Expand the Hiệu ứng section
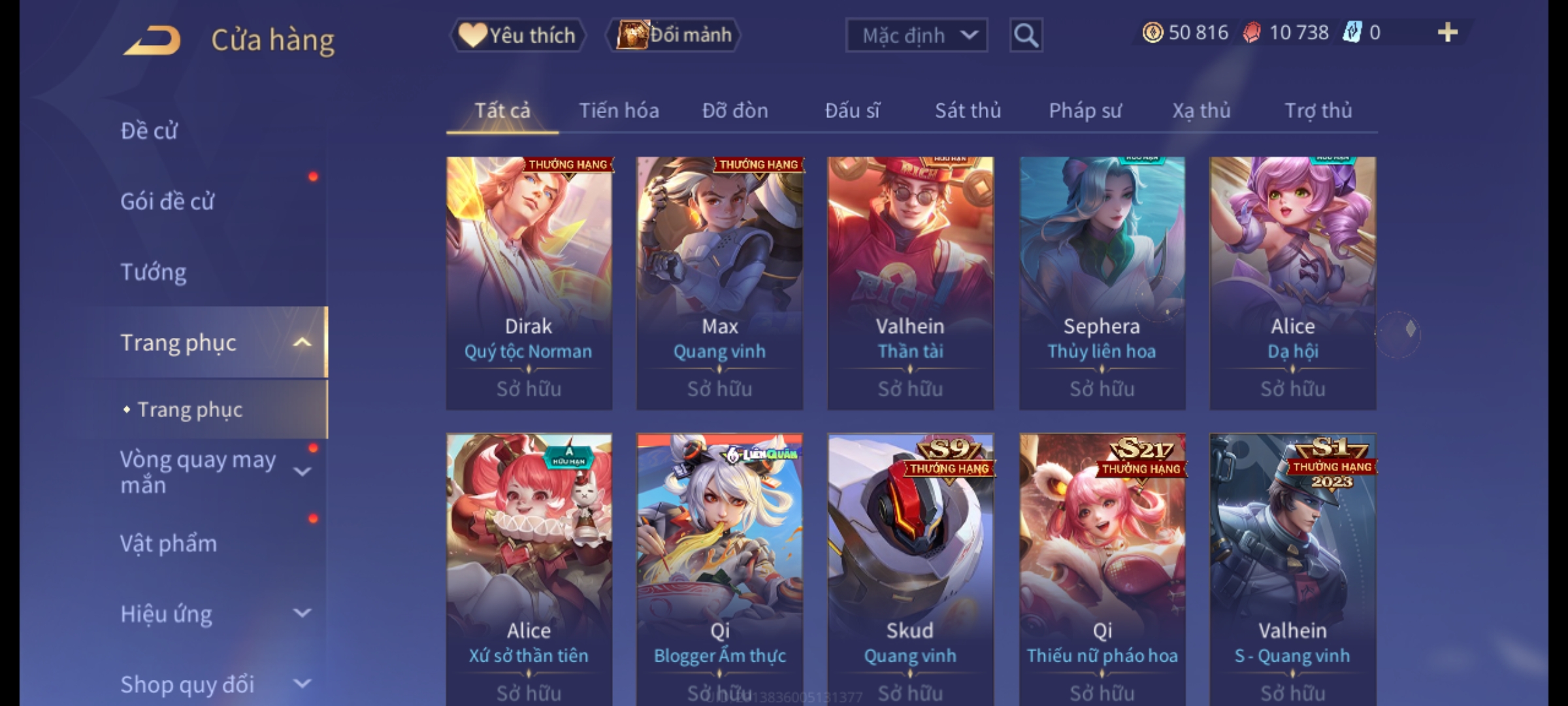 [x=302, y=613]
